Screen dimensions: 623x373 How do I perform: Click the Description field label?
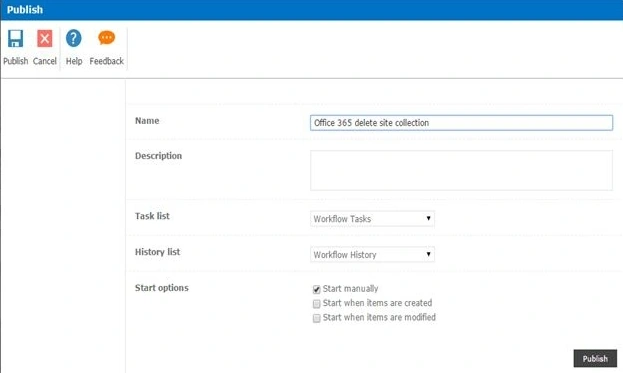coord(159,156)
